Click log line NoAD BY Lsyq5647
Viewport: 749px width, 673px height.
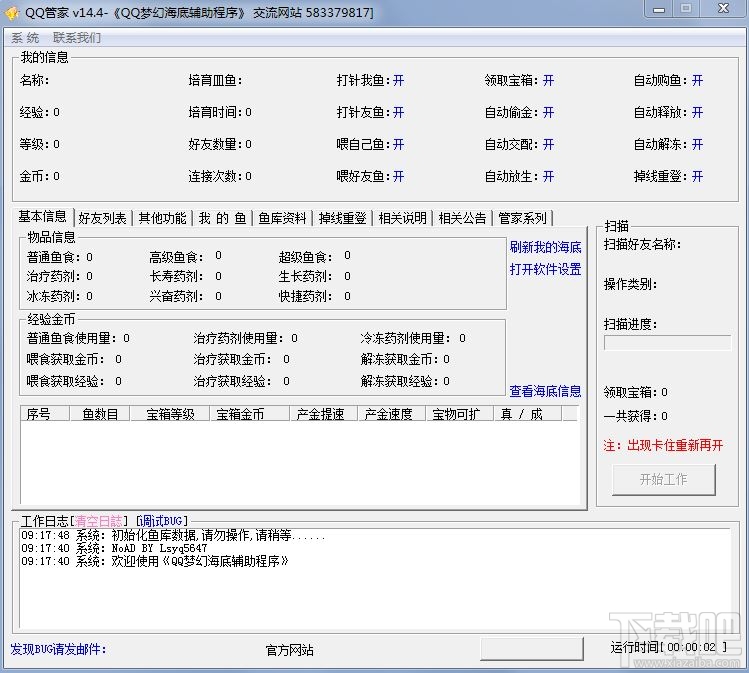point(114,548)
